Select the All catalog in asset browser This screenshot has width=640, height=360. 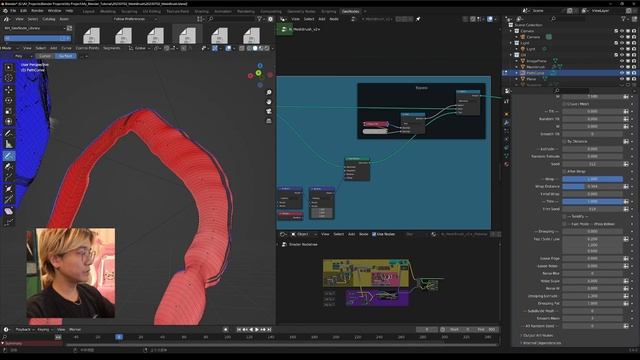pyautogui.click(x=37, y=38)
